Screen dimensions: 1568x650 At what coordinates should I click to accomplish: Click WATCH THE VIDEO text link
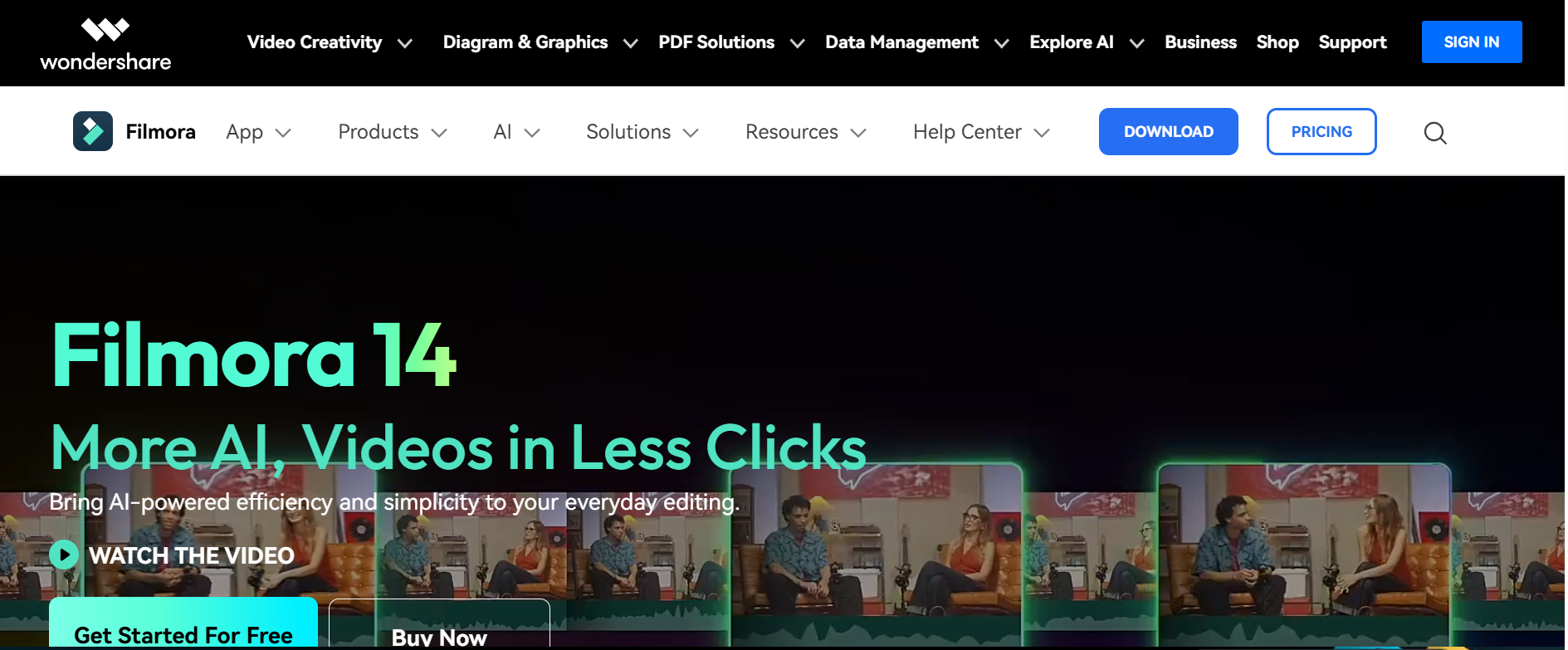[192, 555]
